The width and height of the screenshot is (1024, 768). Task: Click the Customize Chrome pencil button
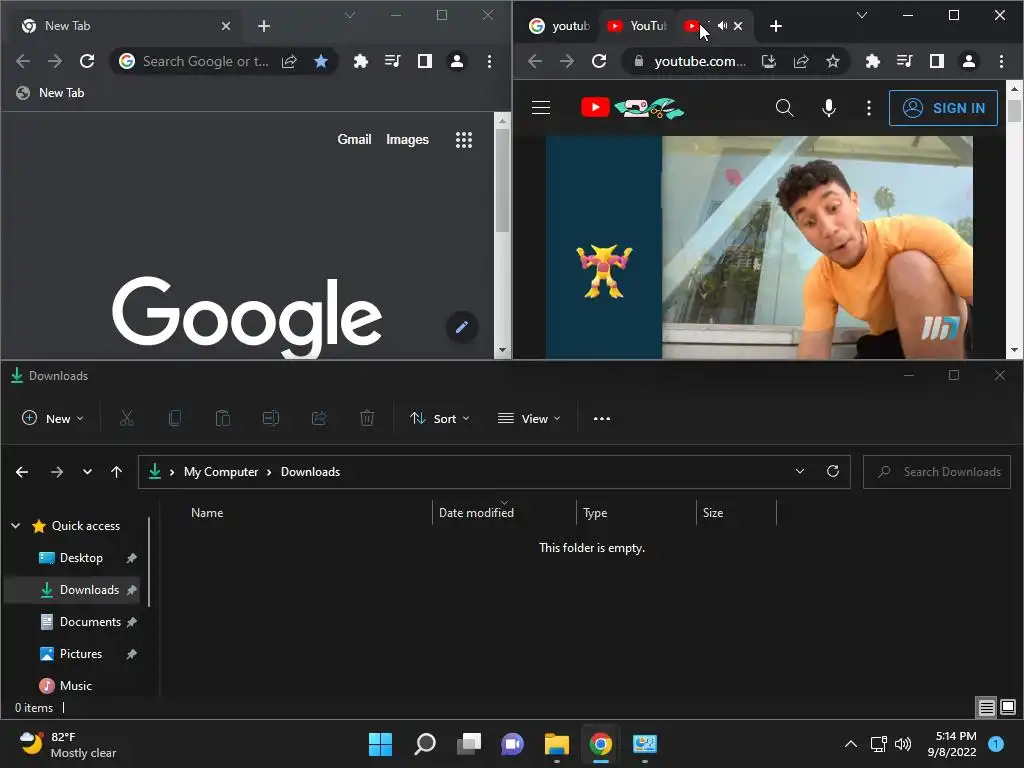coord(462,327)
